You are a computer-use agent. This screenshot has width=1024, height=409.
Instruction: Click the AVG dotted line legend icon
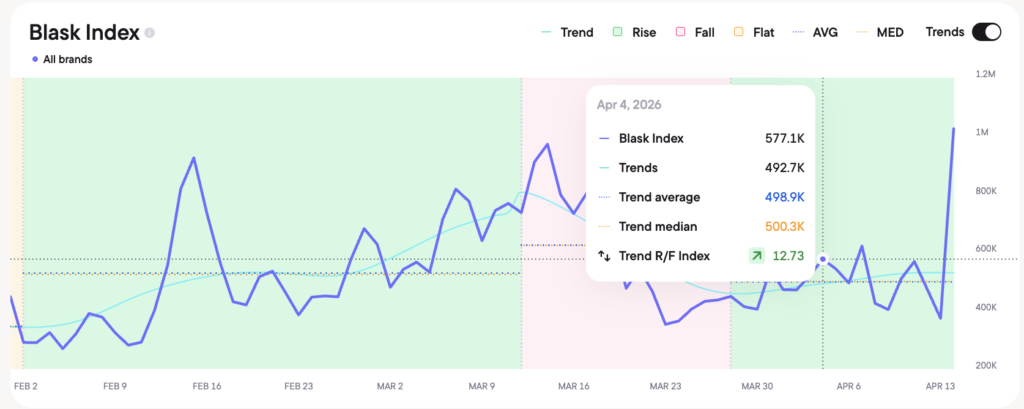click(x=798, y=32)
